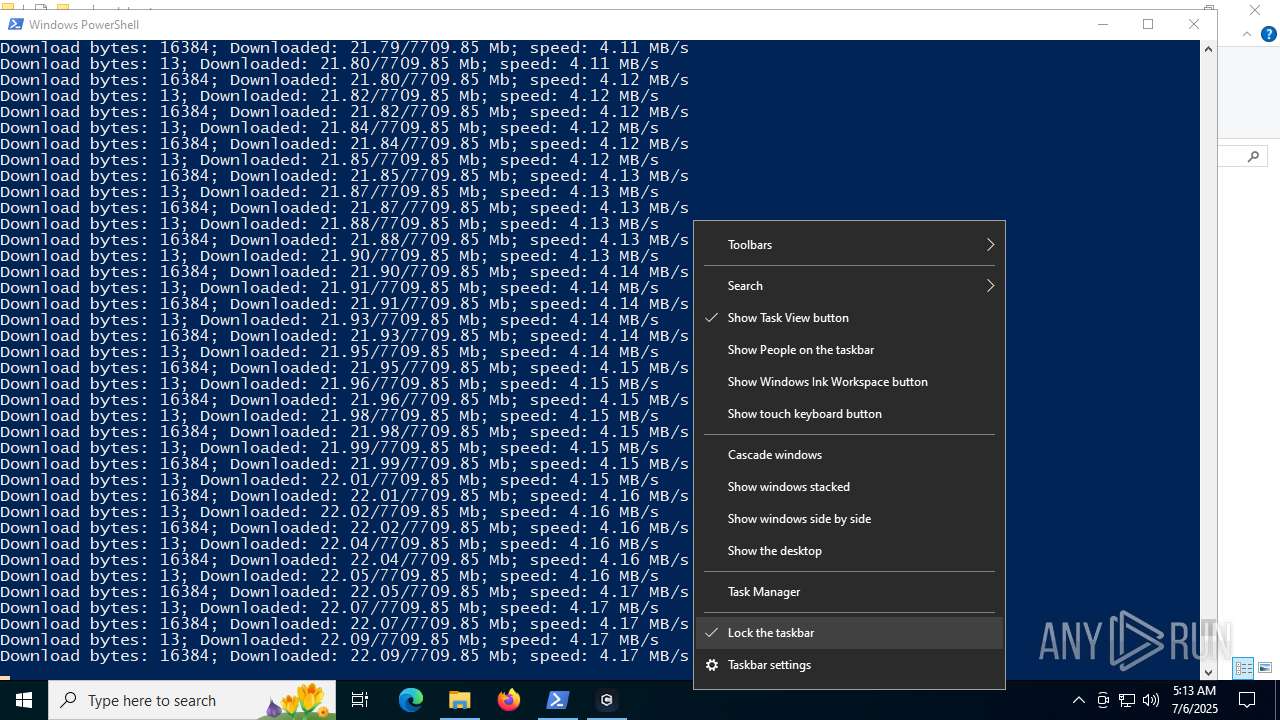Collapse the Explorer ribbon with the chevron
Viewport: 1280px width, 720px height.
click(x=1247, y=34)
